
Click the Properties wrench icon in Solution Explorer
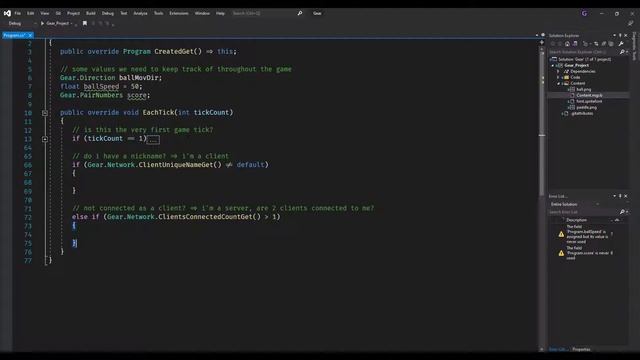point(621,44)
